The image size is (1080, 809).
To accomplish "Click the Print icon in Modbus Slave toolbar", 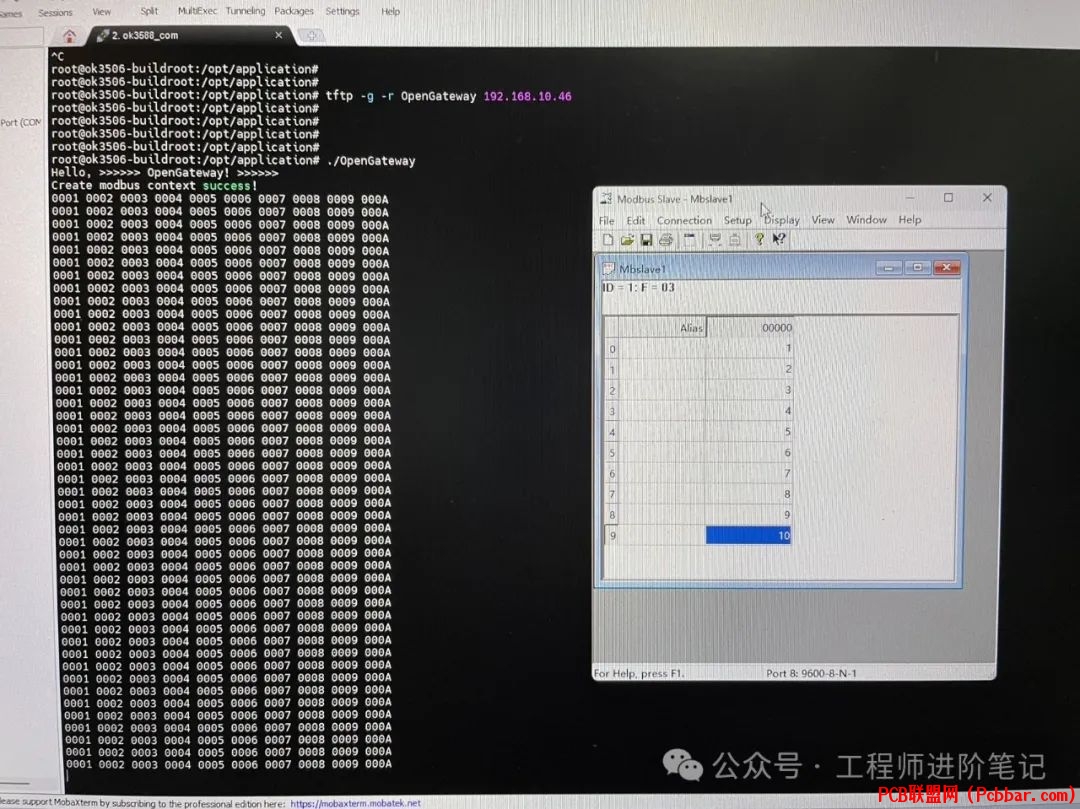I will [x=665, y=240].
